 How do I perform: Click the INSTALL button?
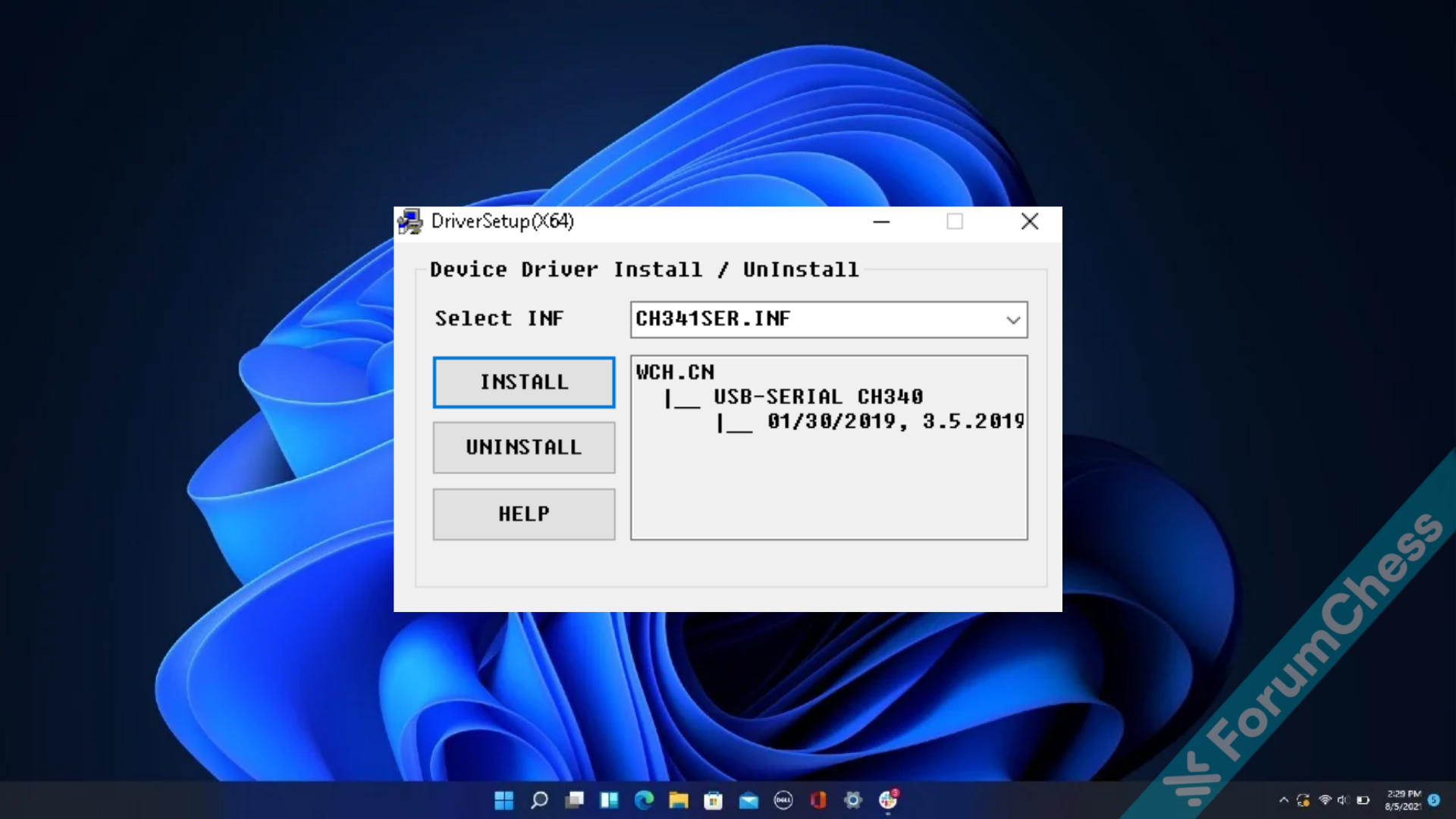[x=523, y=382]
